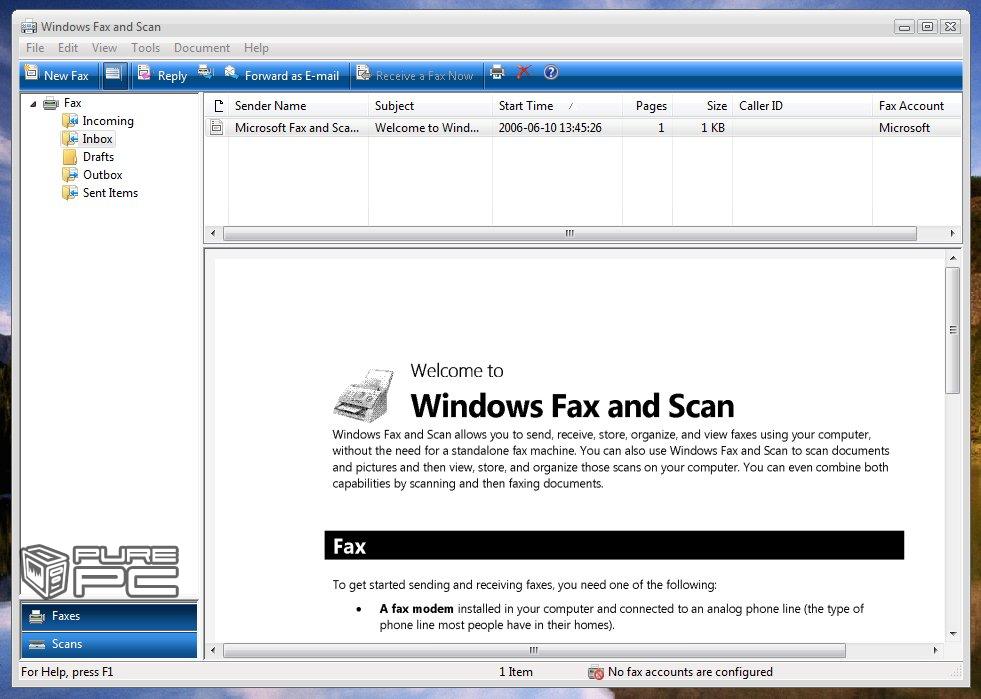Sort list by Fax Account column
The height and width of the screenshot is (699, 981).
[917, 106]
